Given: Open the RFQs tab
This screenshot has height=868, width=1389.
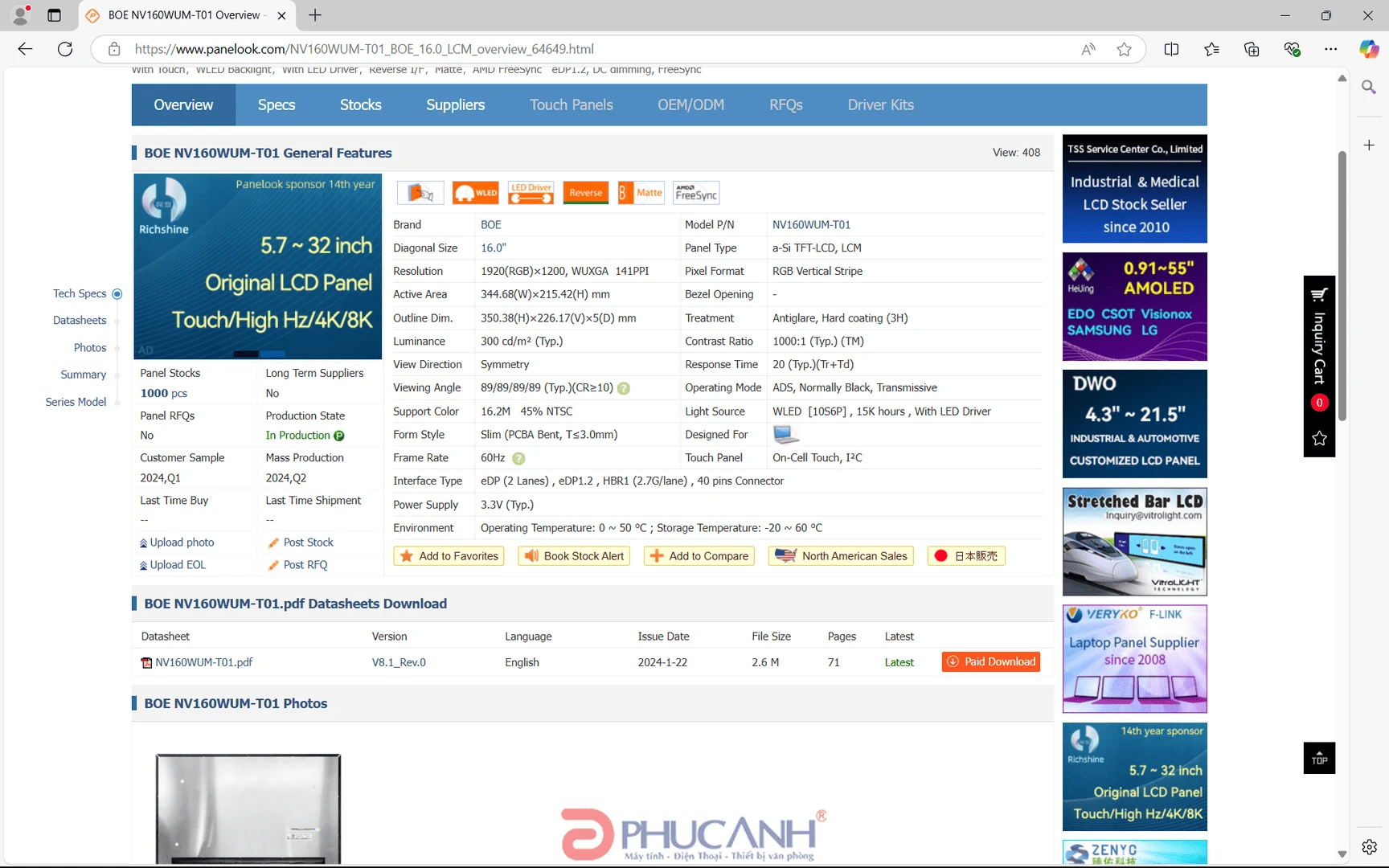Looking at the screenshot, I should (786, 105).
